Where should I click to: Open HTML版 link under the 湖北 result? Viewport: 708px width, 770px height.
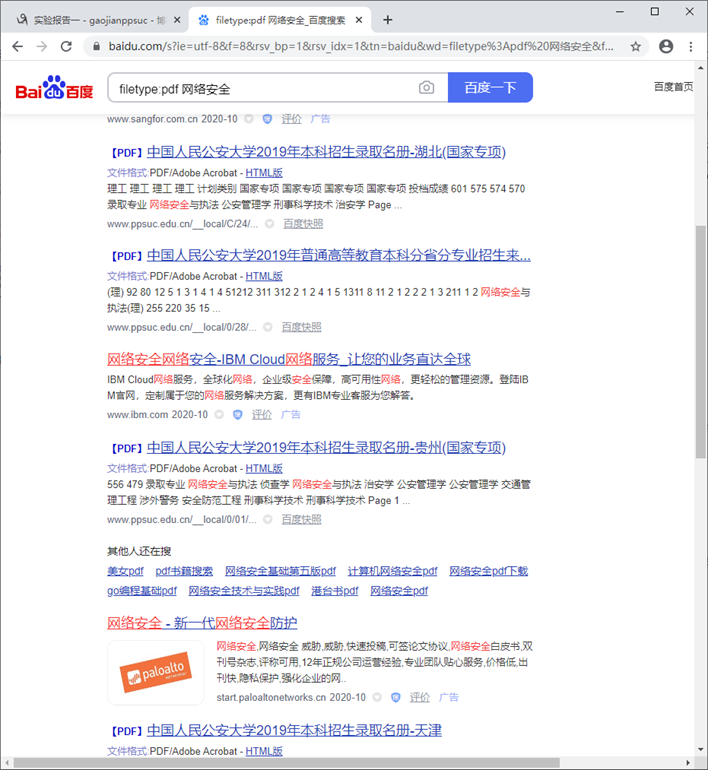(x=264, y=173)
